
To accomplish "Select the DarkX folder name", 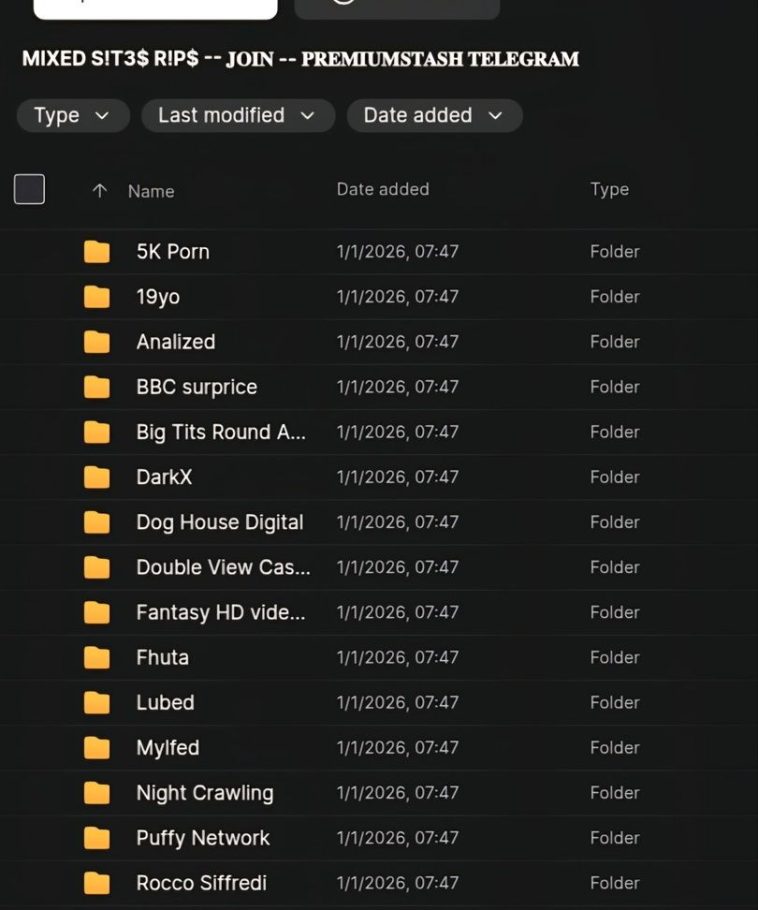I will [x=164, y=477].
